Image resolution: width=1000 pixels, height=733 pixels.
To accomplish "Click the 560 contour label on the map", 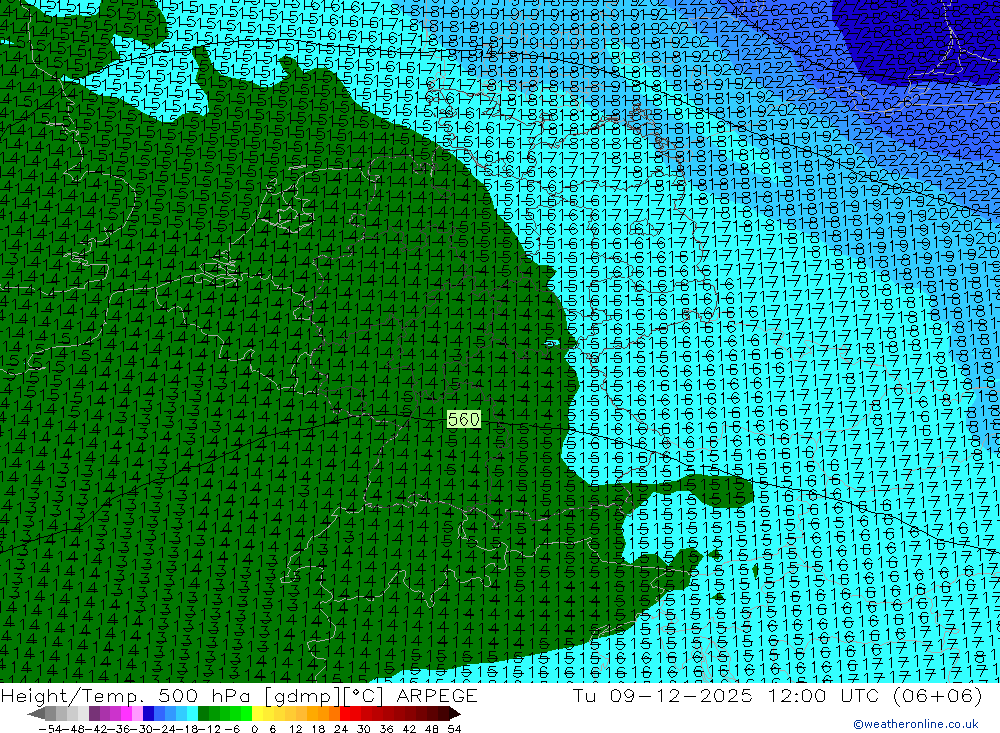I will click(x=463, y=419).
